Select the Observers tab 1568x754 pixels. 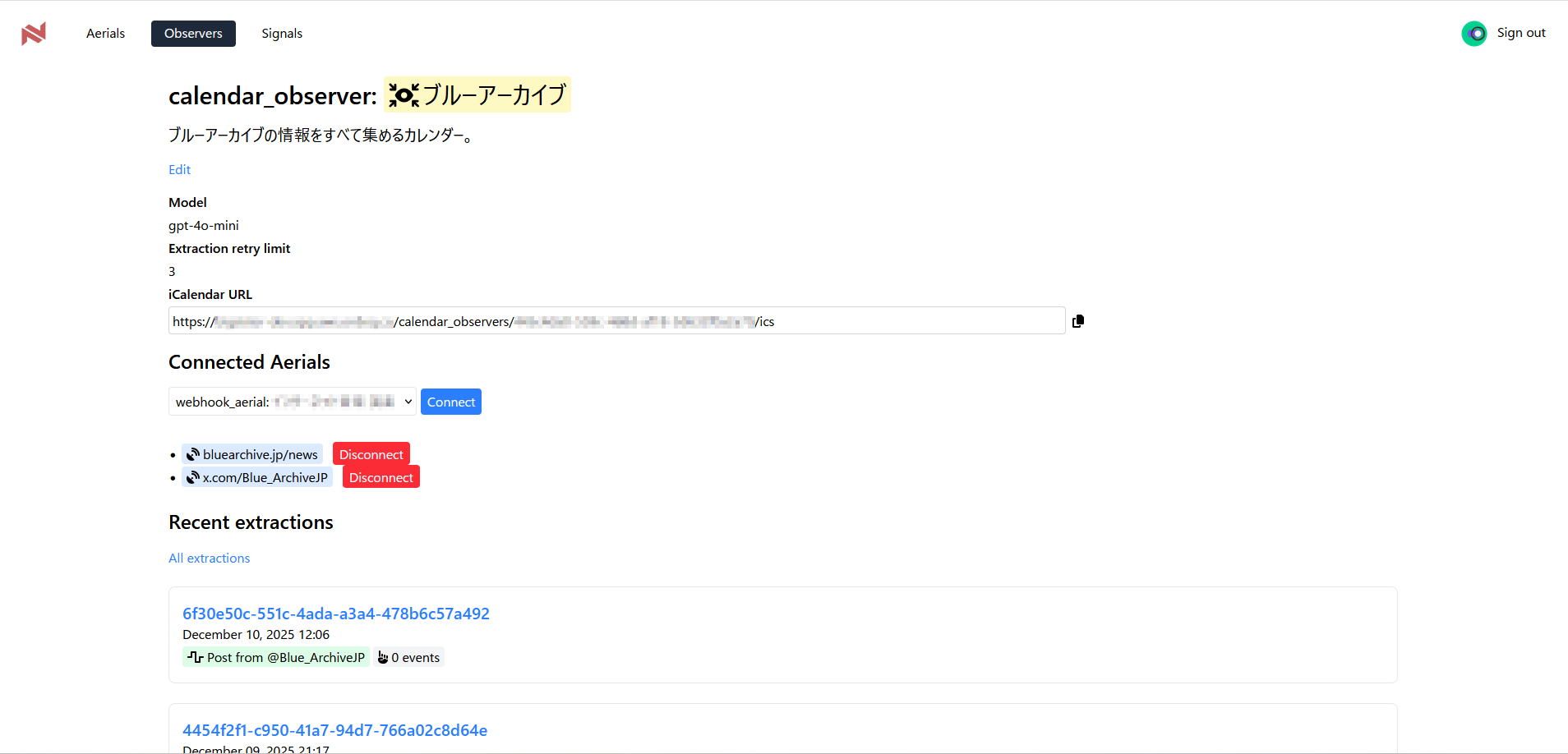(193, 33)
